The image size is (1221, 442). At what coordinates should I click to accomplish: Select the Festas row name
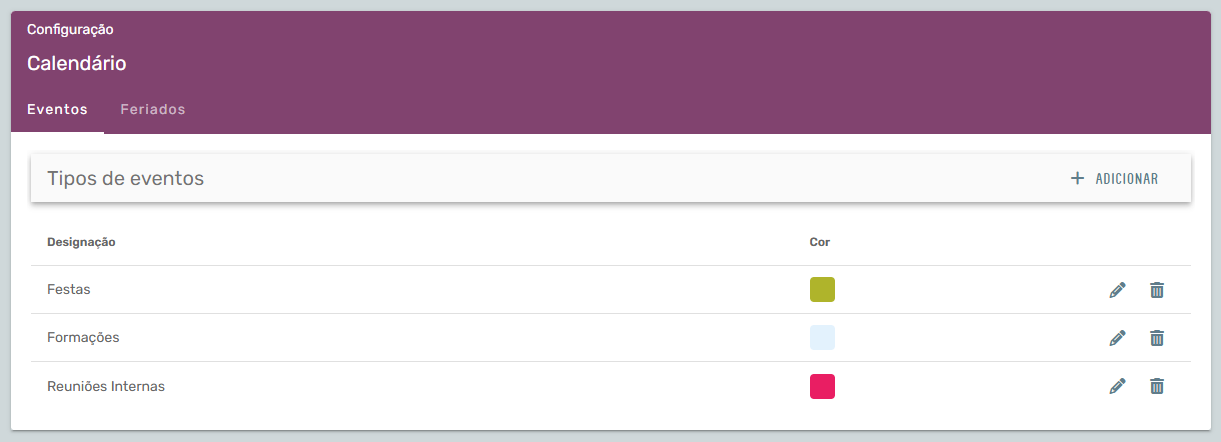click(69, 289)
